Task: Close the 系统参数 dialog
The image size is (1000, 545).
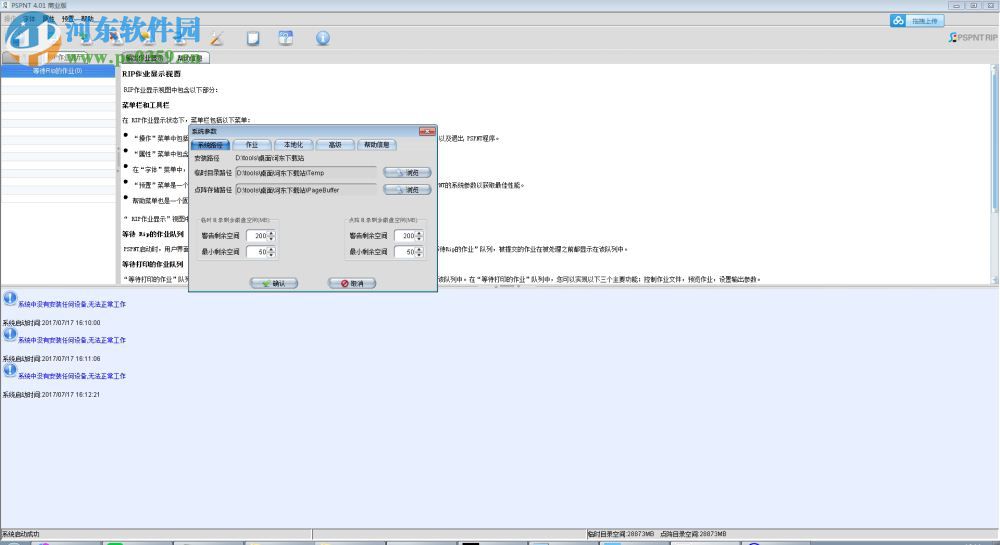Action: (x=427, y=131)
